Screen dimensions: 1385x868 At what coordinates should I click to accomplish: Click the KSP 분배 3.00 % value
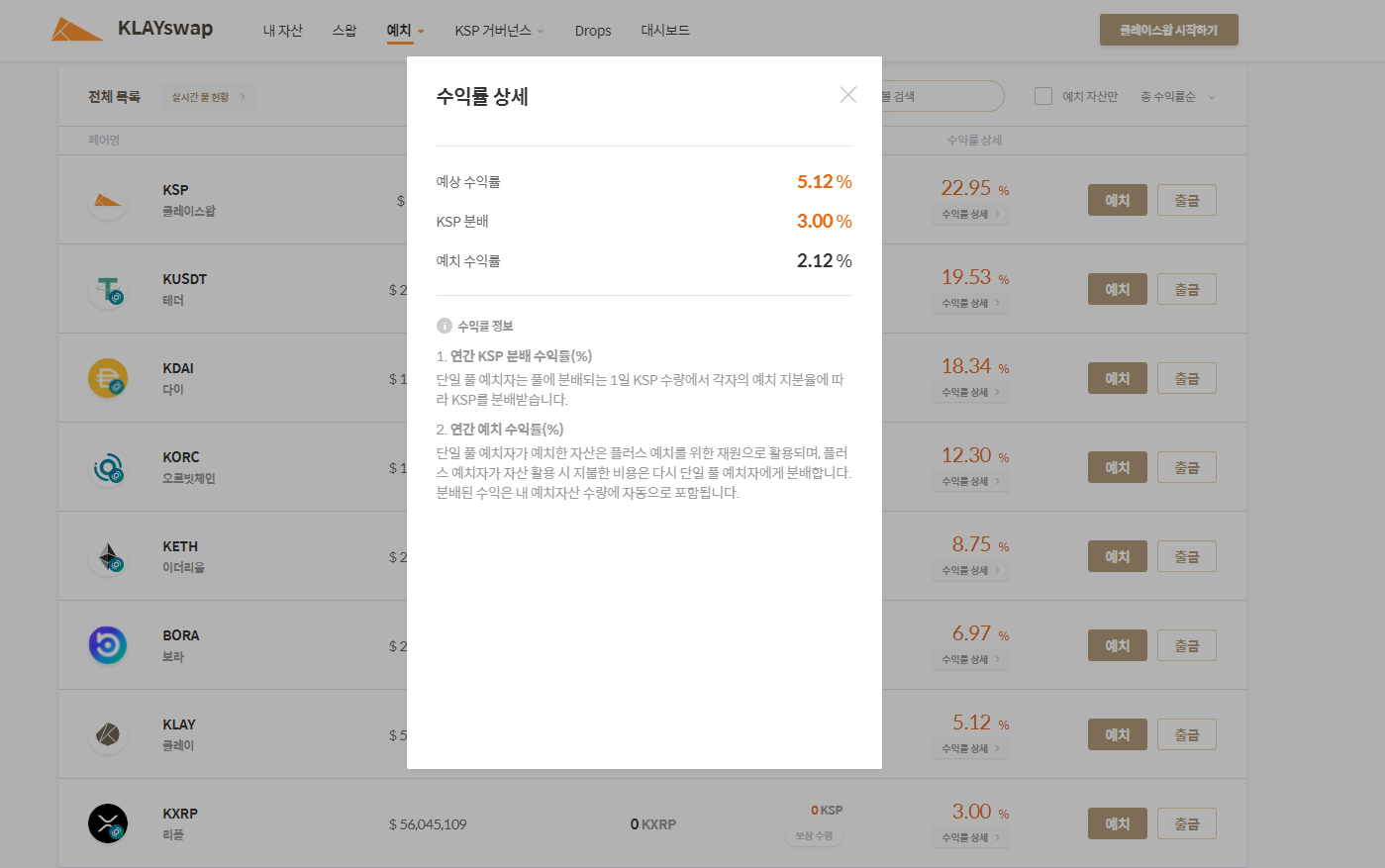[x=825, y=222]
